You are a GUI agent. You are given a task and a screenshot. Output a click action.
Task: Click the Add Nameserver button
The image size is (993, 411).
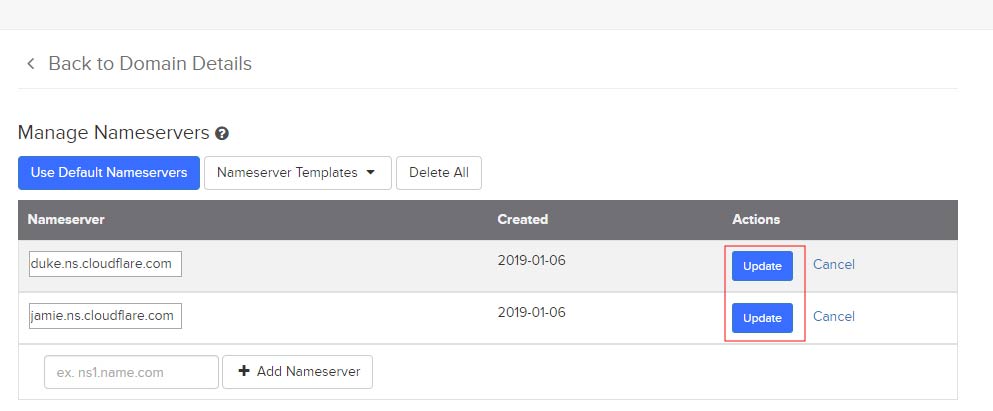click(298, 372)
